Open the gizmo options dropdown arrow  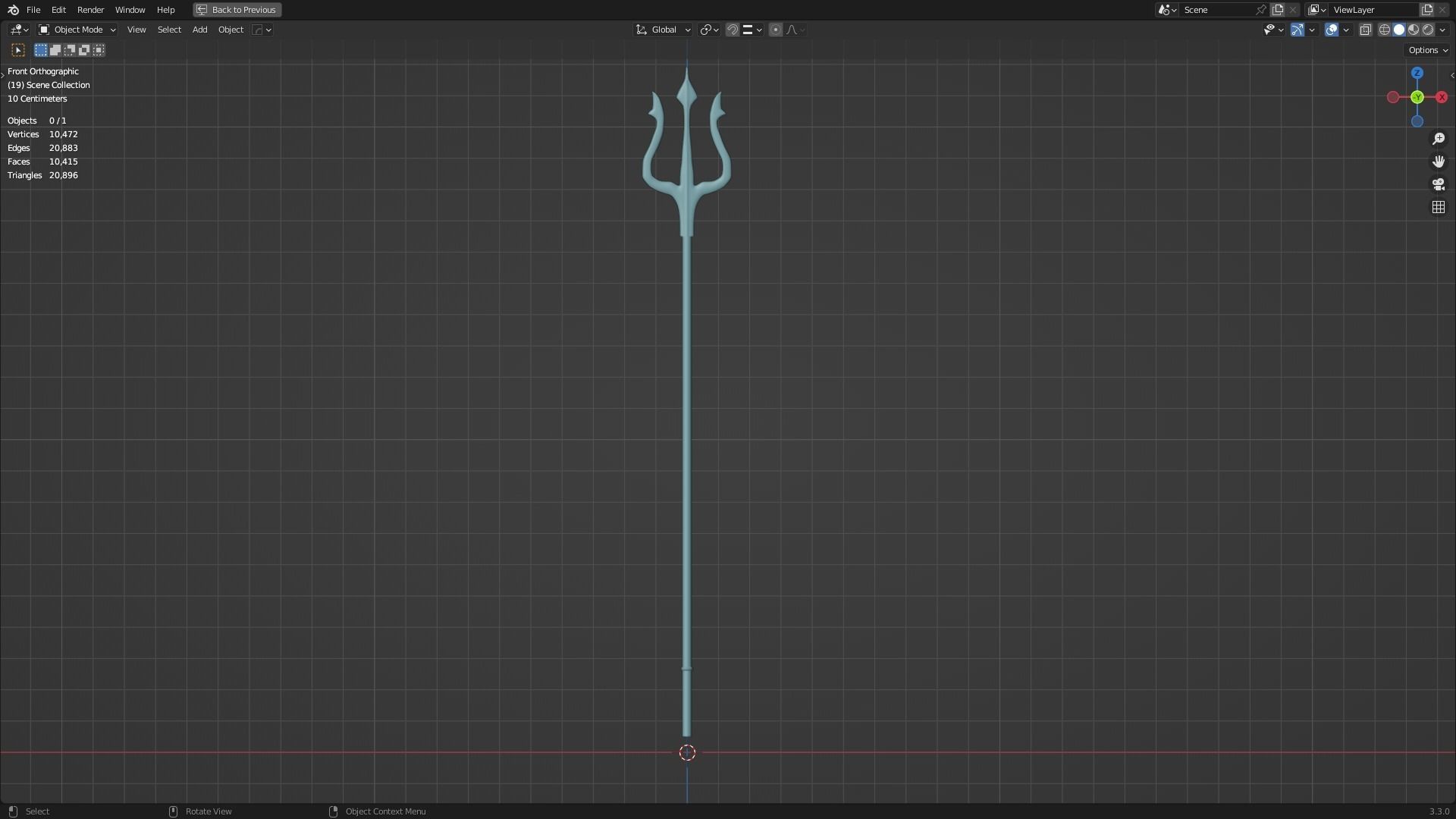point(1312,30)
